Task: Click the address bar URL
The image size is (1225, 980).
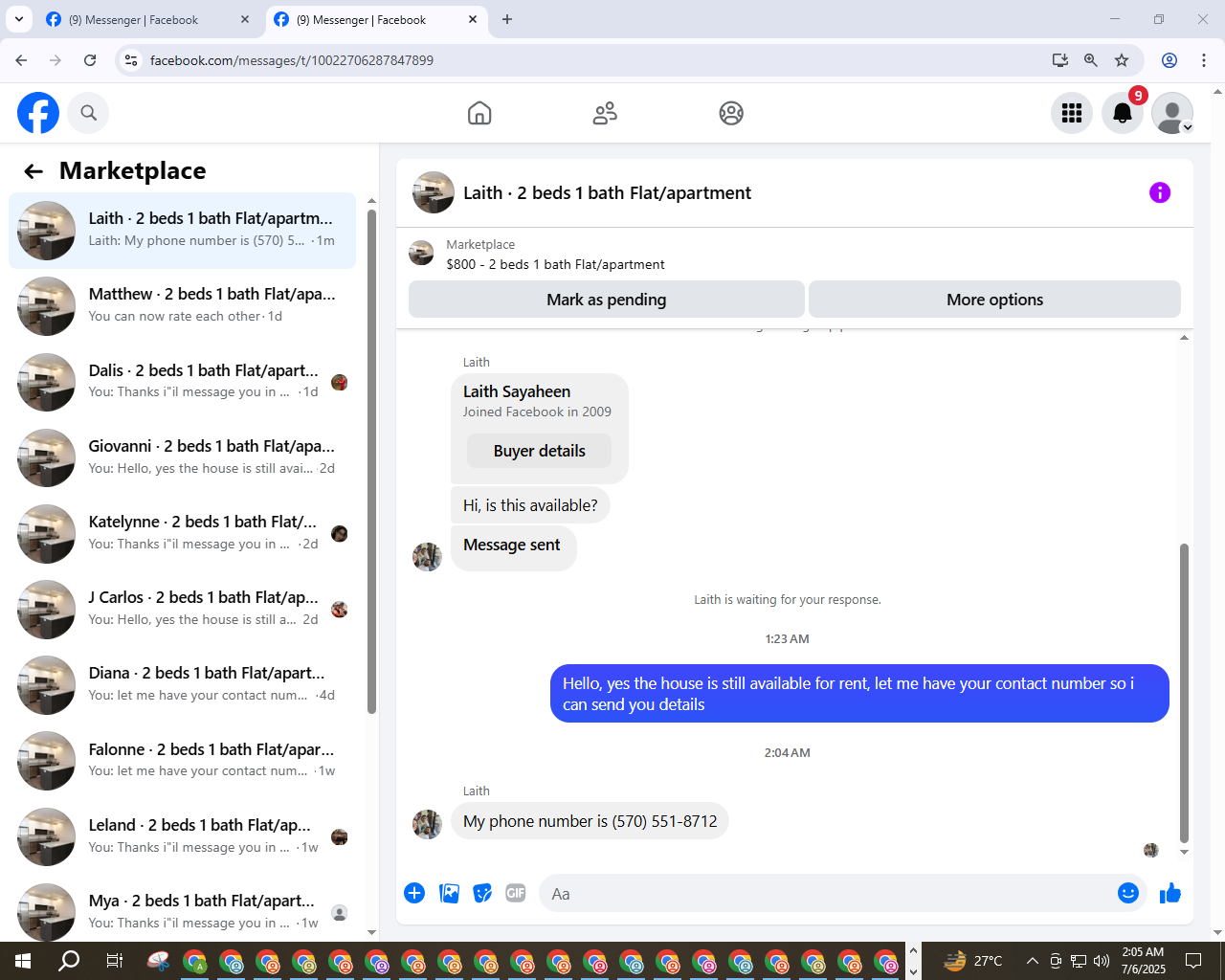Action: tap(292, 60)
